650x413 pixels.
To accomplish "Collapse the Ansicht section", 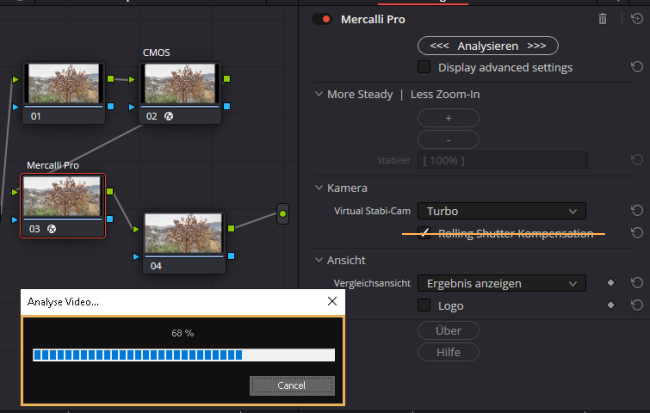I will click(318, 260).
